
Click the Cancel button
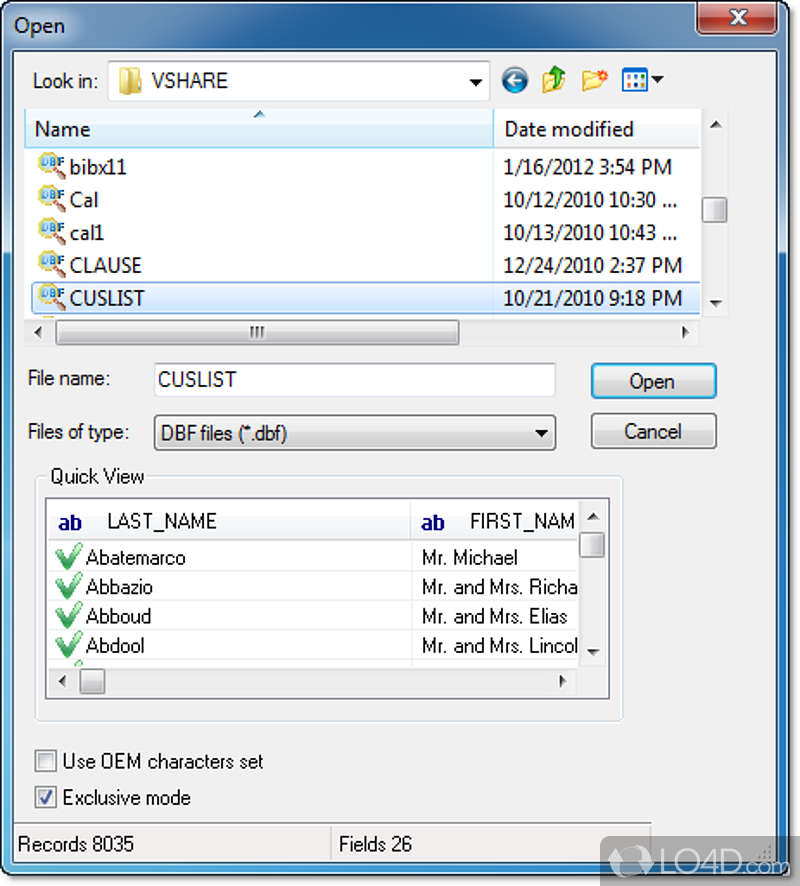[654, 431]
